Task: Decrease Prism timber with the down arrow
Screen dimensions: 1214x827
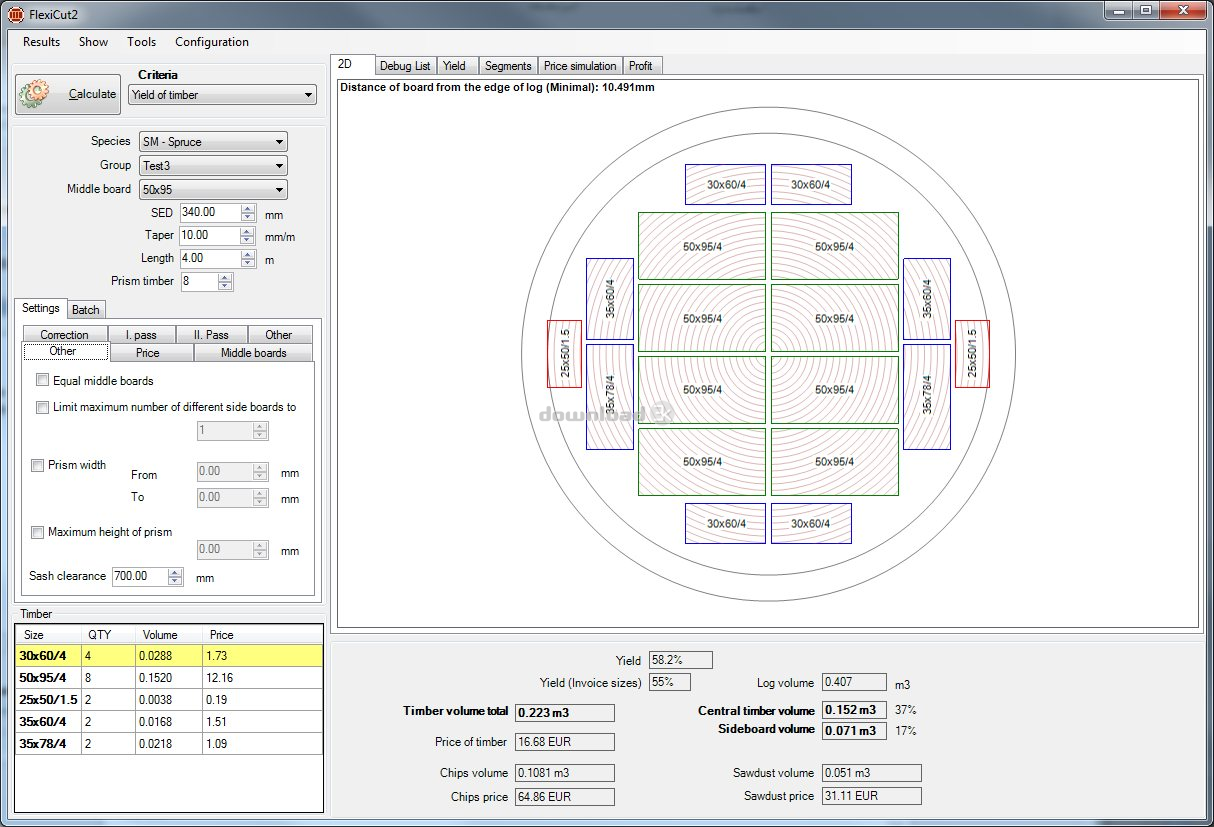Action: pos(226,285)
